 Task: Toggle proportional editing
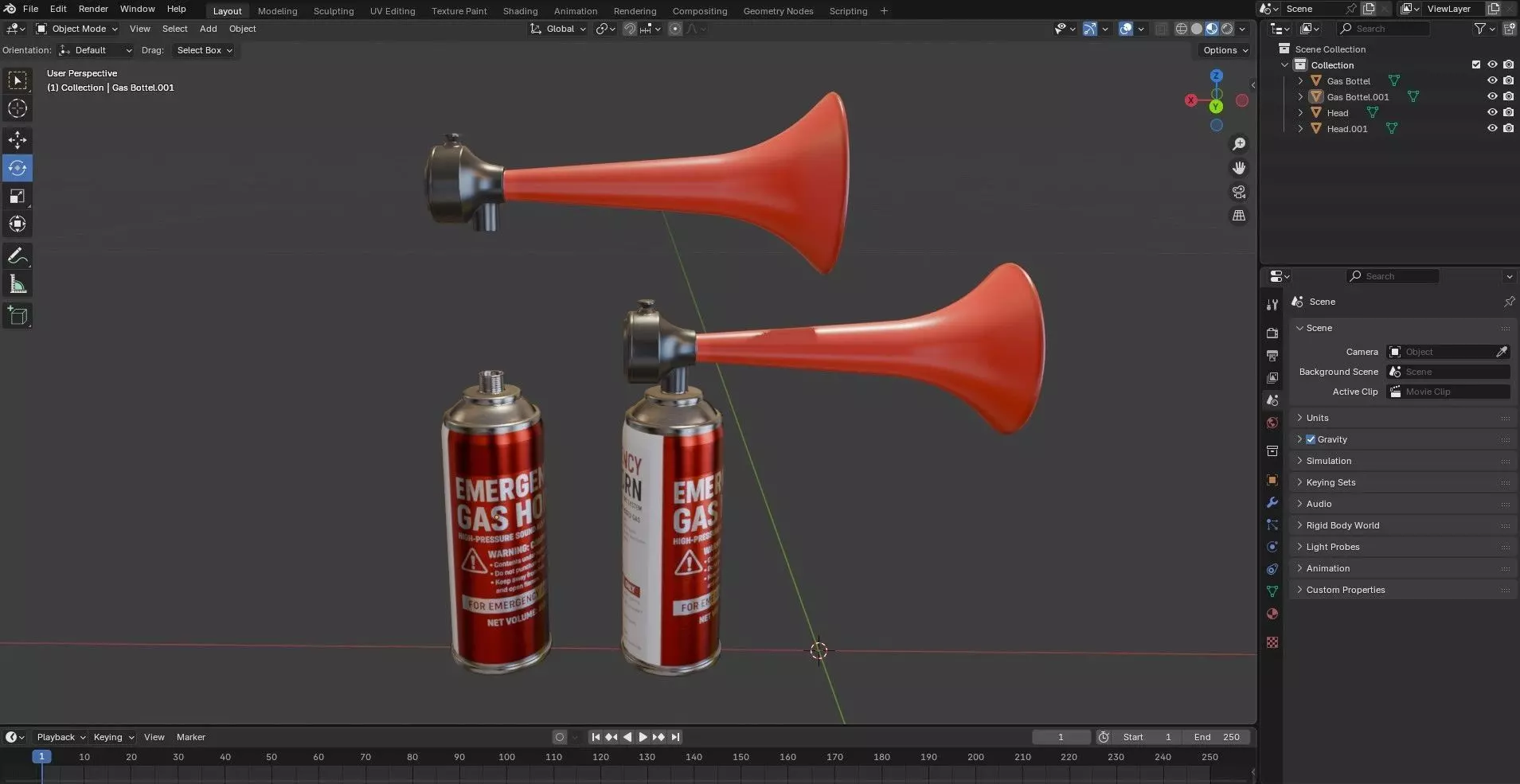pos(675,29)
